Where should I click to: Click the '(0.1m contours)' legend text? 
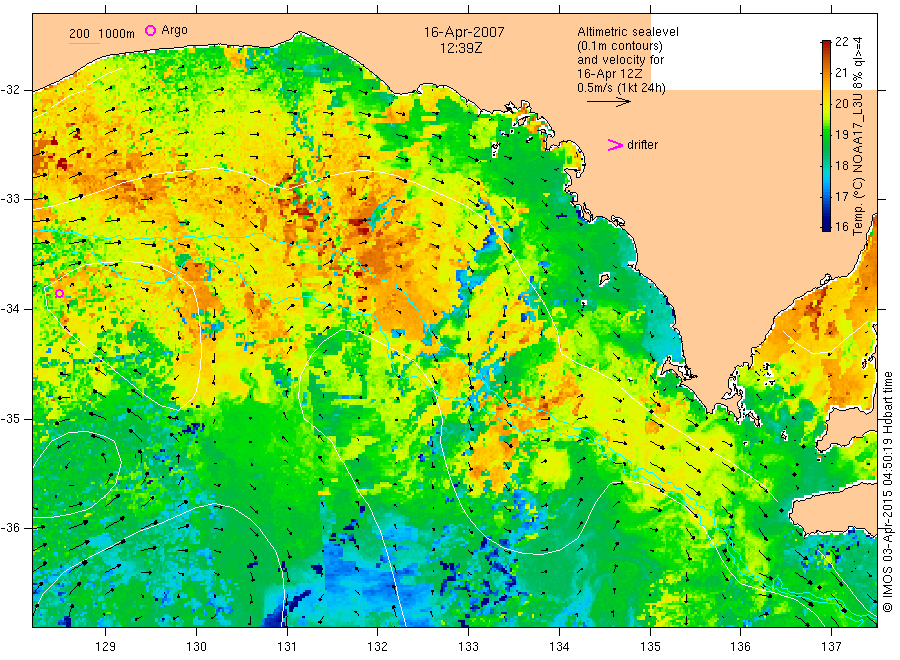tap(620, 46)
